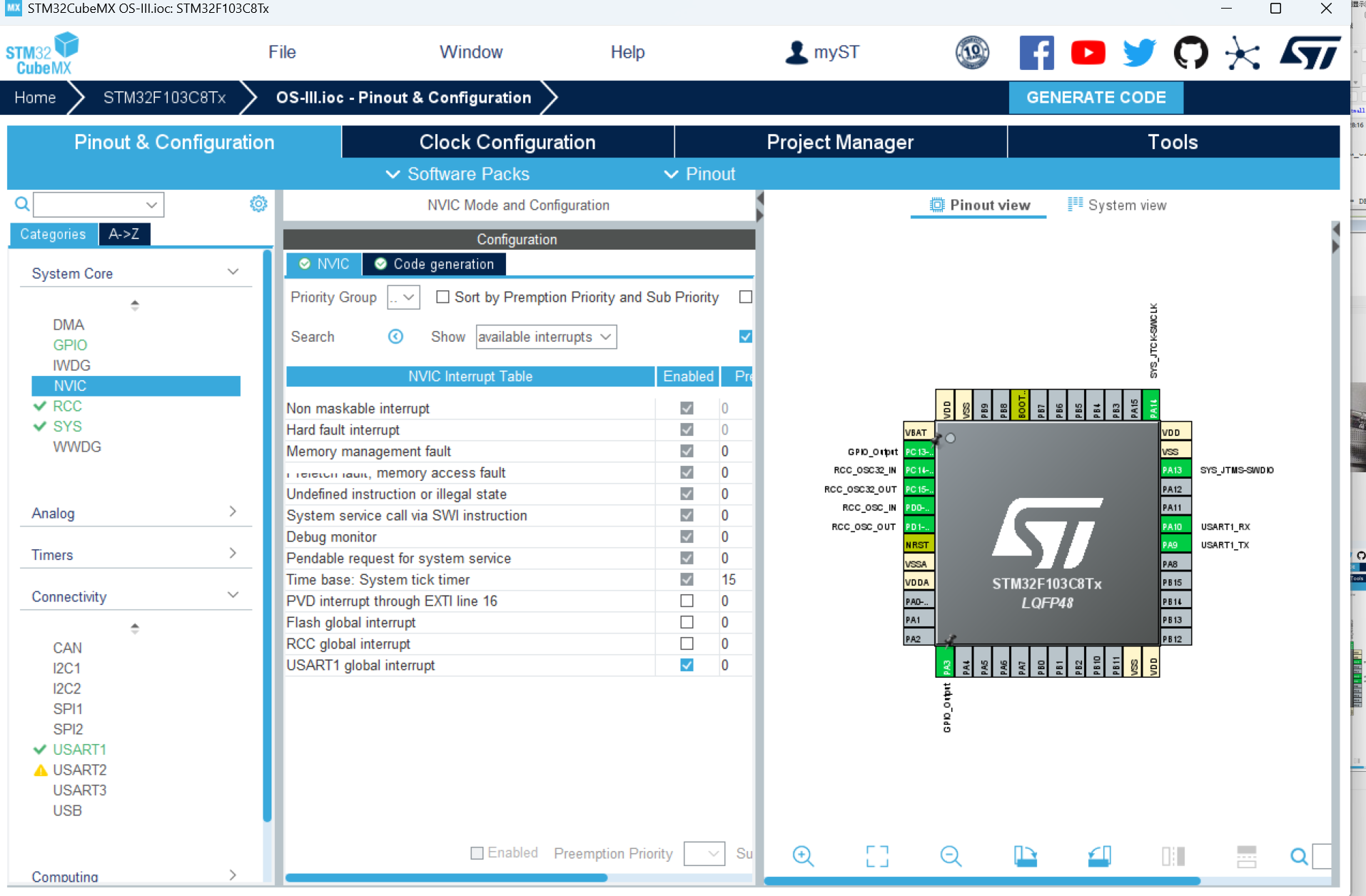The width and height of the screenshot is (1366, 896).
Task: Click the rotate counterclockwise pinout icon
Action: pos(1100,855)
